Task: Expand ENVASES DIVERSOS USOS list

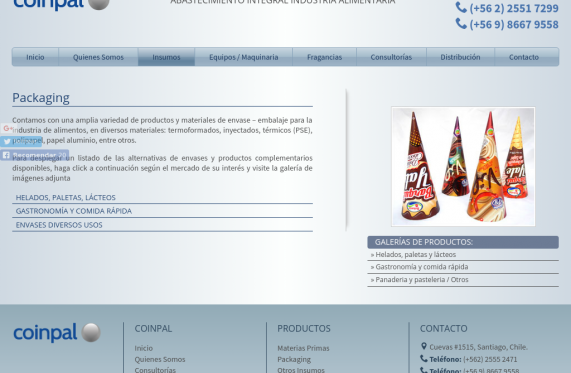Action: [162, 225]
